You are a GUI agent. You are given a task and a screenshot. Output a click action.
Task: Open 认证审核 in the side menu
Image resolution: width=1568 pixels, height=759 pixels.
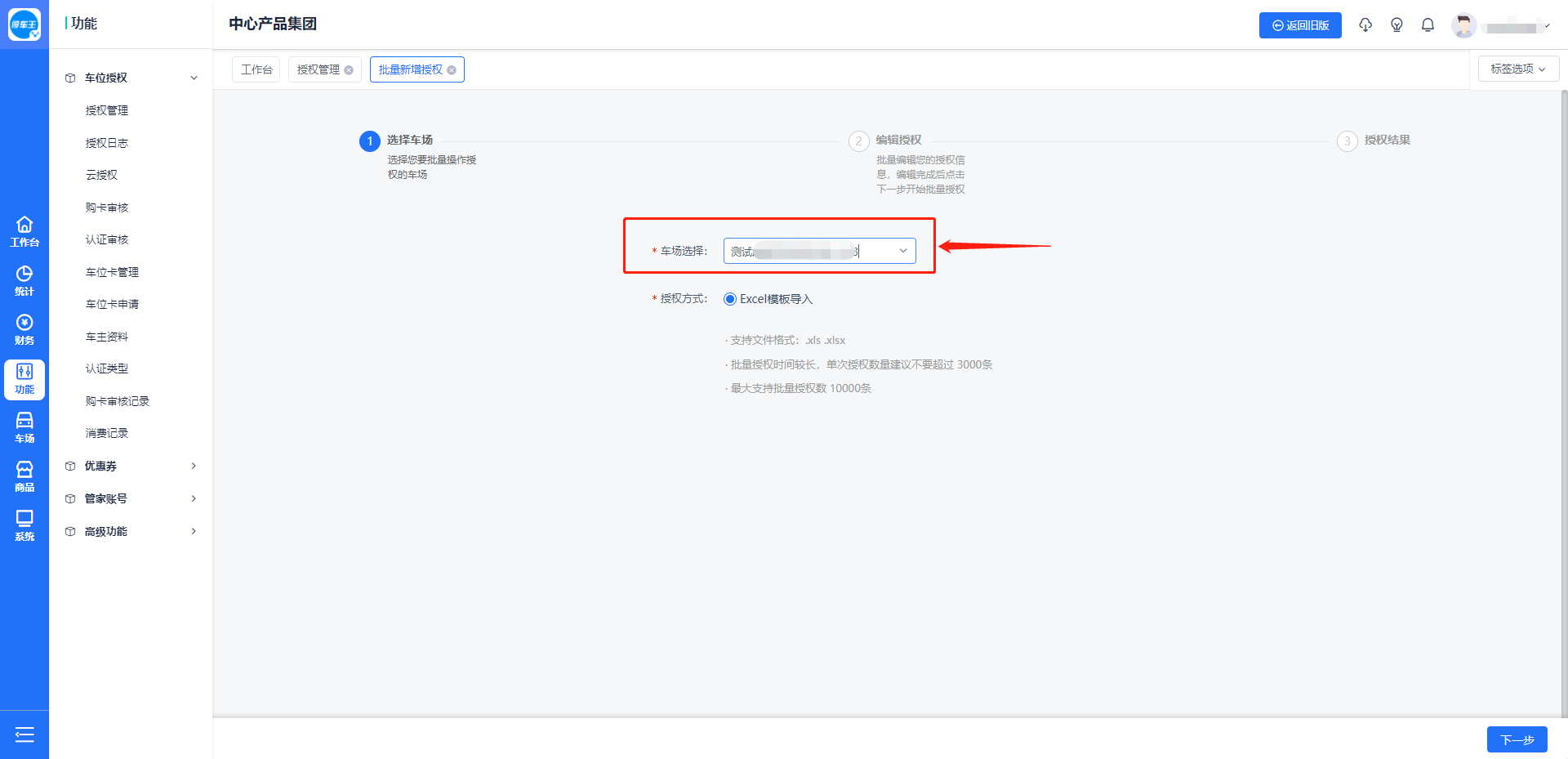tap(107, 239)
